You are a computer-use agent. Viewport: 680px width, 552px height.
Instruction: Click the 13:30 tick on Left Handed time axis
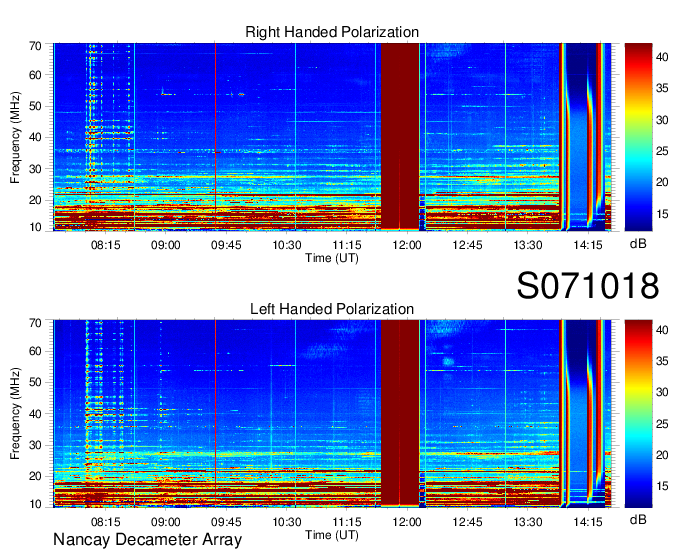point(527,521)
